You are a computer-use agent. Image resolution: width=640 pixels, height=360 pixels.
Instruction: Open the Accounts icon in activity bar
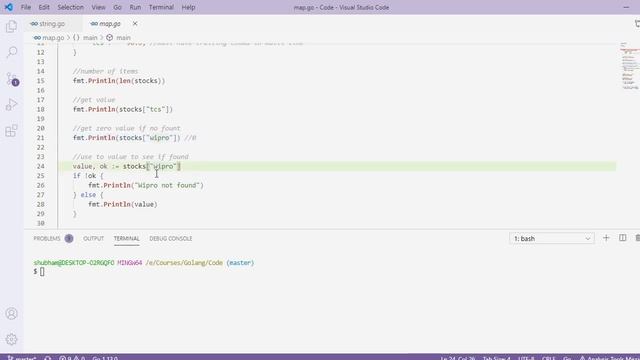11,313
